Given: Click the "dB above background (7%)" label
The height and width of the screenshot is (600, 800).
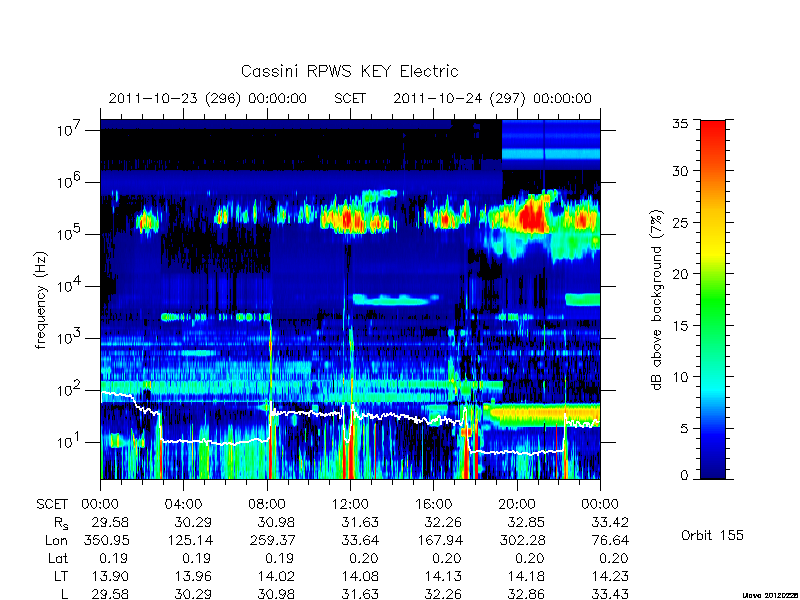Looking at the screenshot, I should point(657,300).
